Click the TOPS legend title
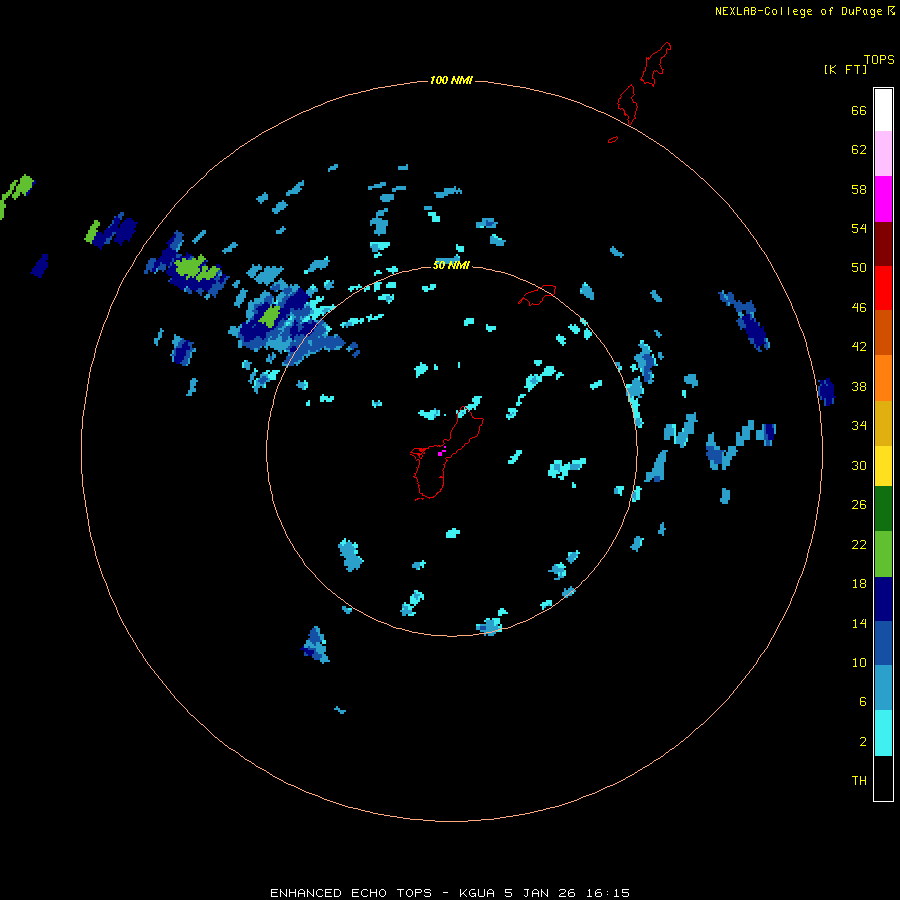This screenshot has height=900, width=900. 879,59
